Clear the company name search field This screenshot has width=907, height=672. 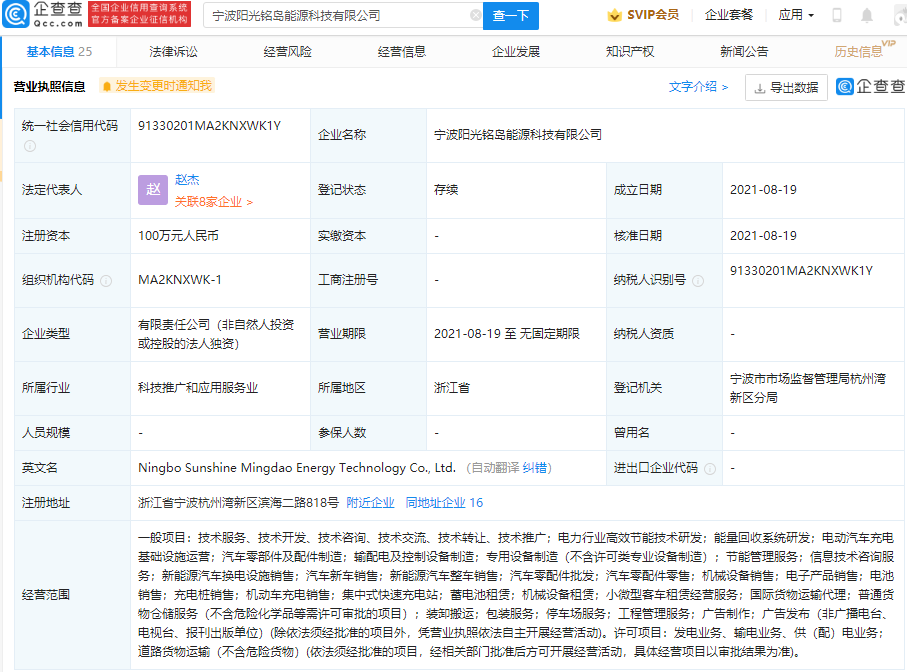pyautogui.click(x=476, y=15)
